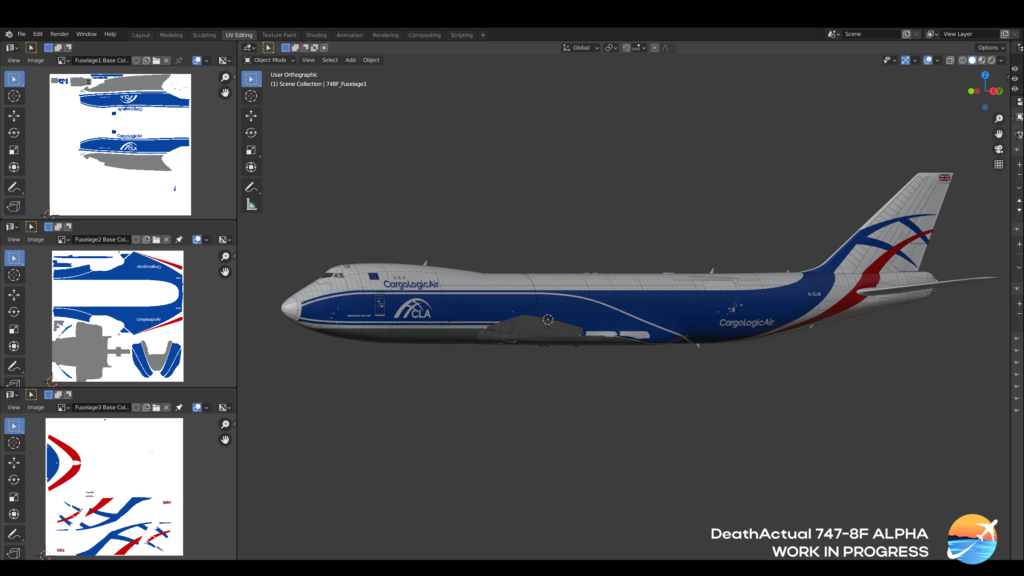Enable wireframe shading mode
Viewport: 1024px width, 576px height.
tap(963, 60)
